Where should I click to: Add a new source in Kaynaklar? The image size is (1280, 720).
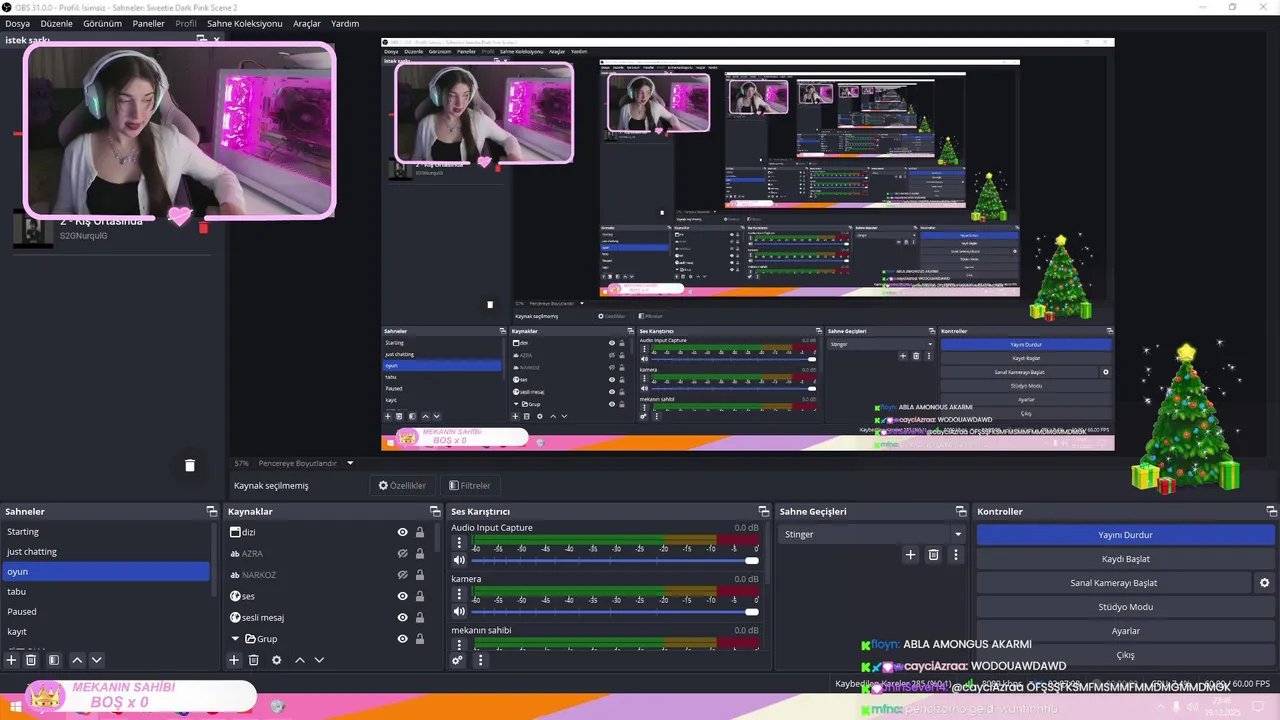(234, 660)
